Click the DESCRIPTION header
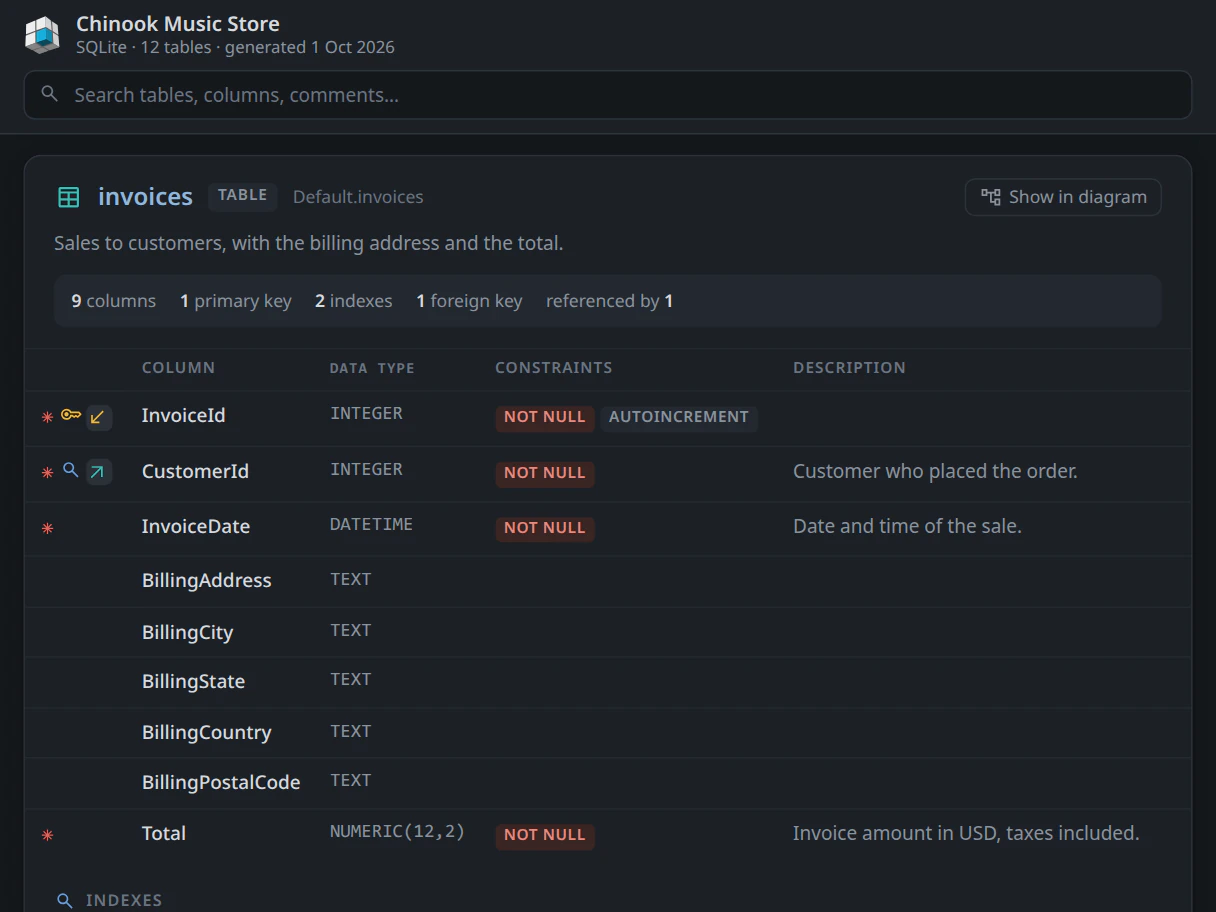The image size is (1216, 912). pos(850,367)
